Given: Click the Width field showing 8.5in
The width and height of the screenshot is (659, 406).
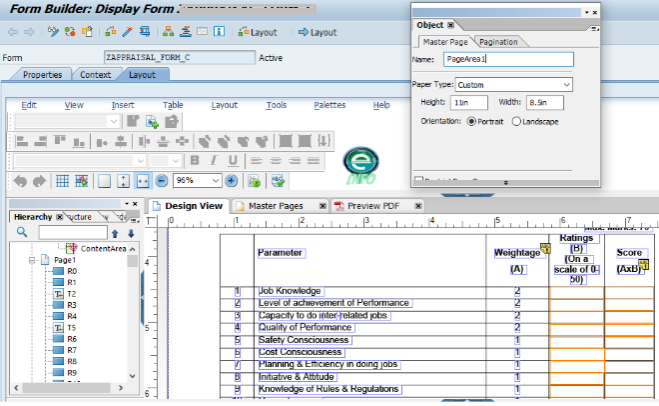Looking at the screenshot, I should tap(545, 103).
